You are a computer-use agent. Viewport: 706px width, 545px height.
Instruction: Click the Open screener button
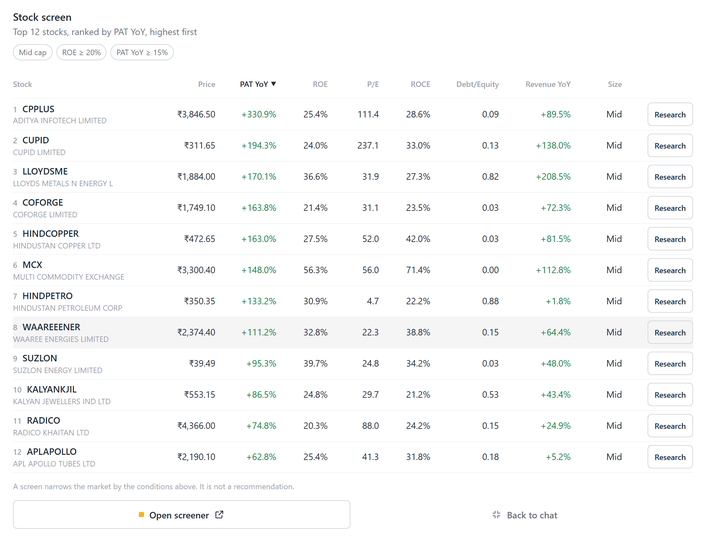181,514
